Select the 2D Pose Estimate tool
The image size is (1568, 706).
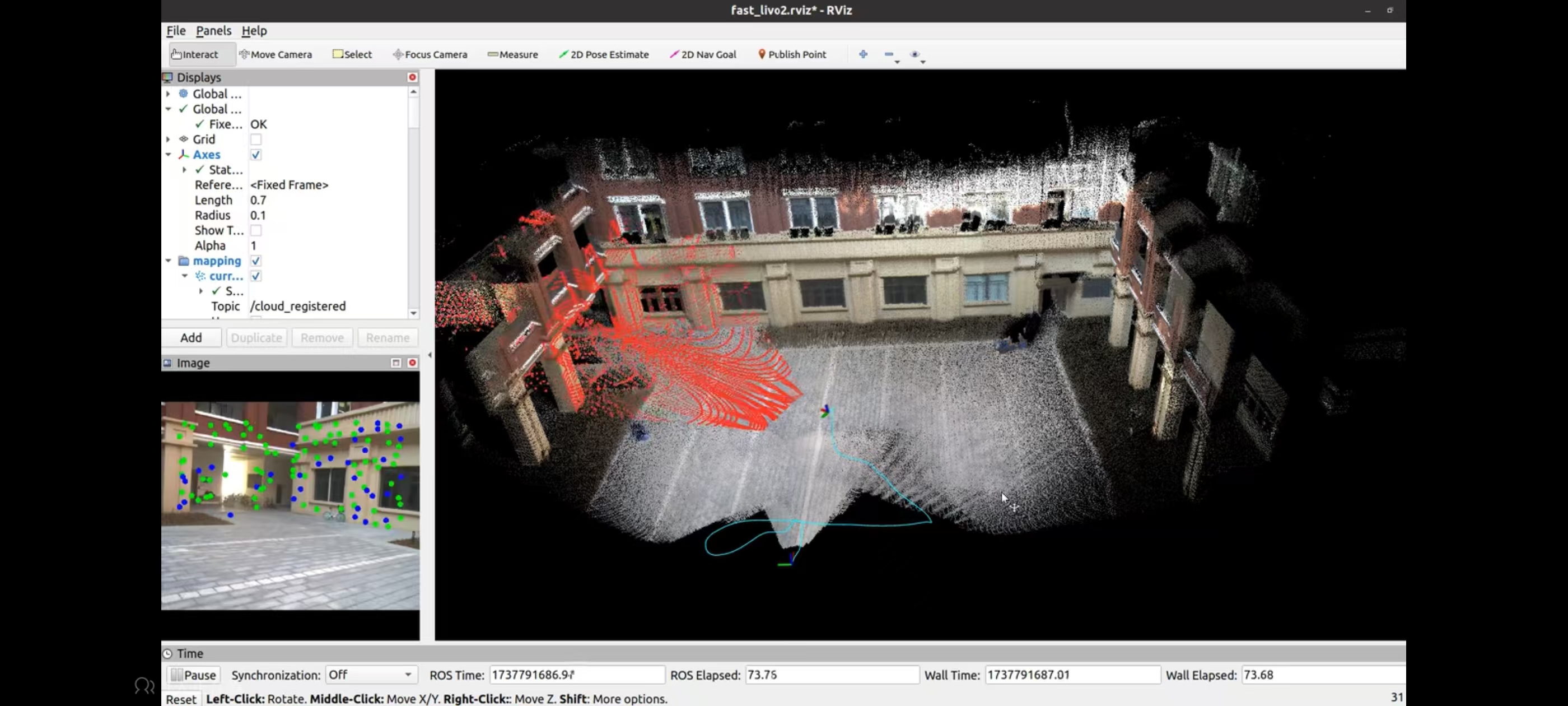(x=604, y=54)
